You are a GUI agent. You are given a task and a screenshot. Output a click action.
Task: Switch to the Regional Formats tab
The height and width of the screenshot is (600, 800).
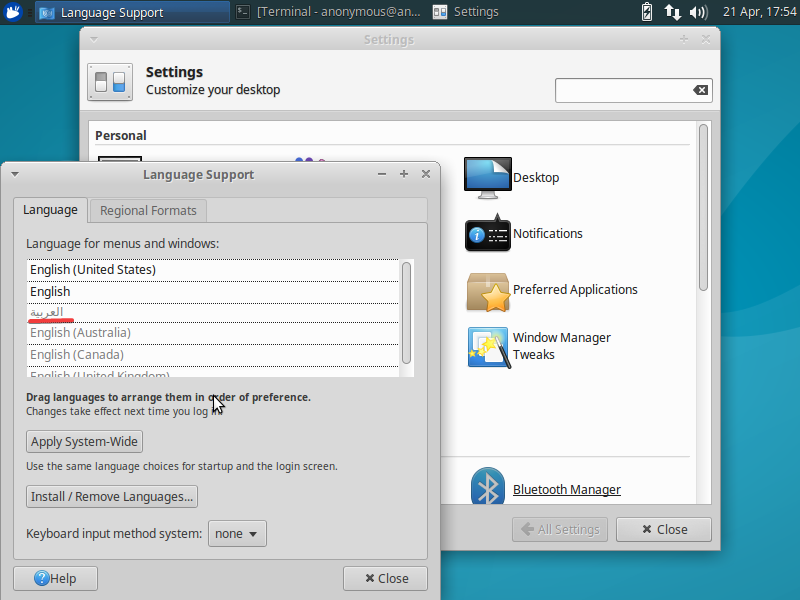(149, 210)
